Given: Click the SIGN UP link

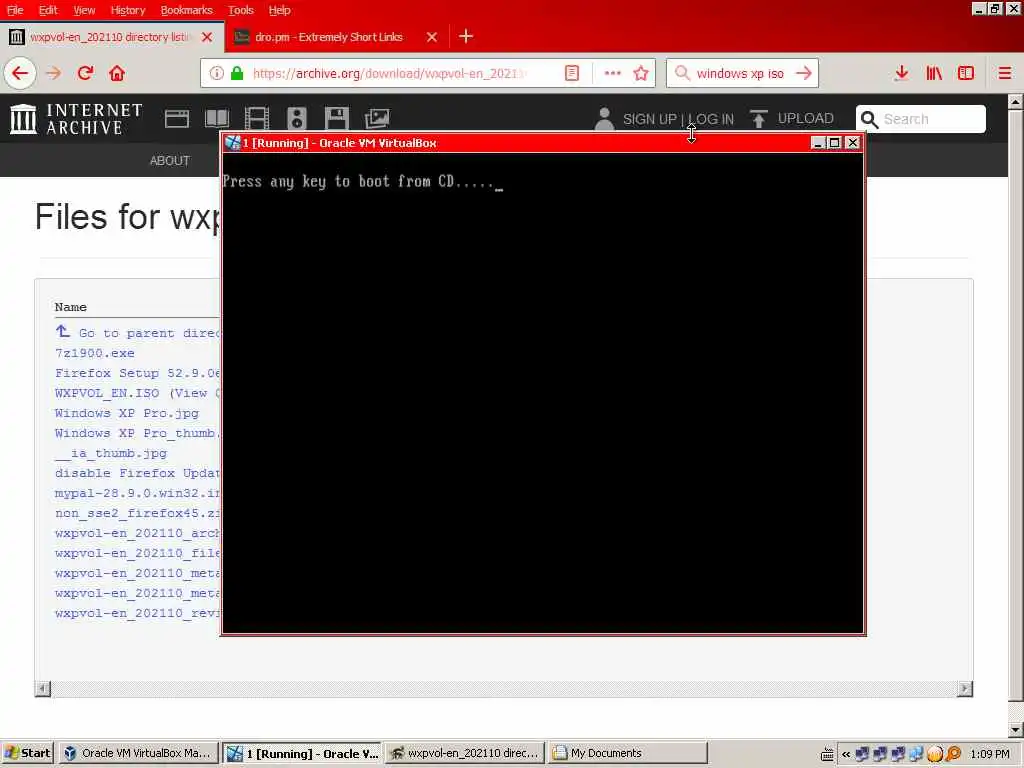Looking at the screenshot, I should 649,119.
